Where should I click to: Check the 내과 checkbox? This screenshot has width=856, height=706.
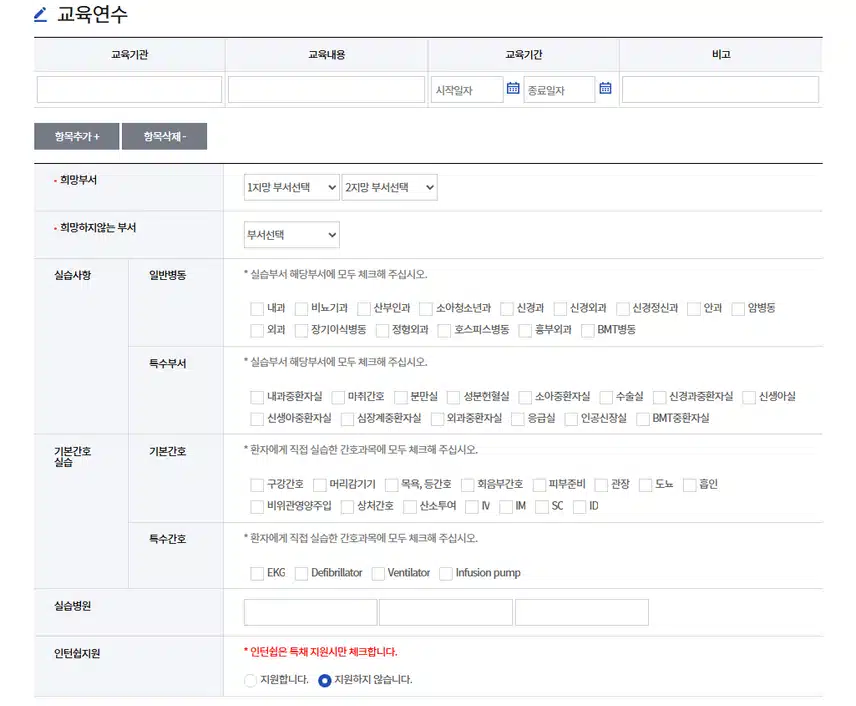257,308
